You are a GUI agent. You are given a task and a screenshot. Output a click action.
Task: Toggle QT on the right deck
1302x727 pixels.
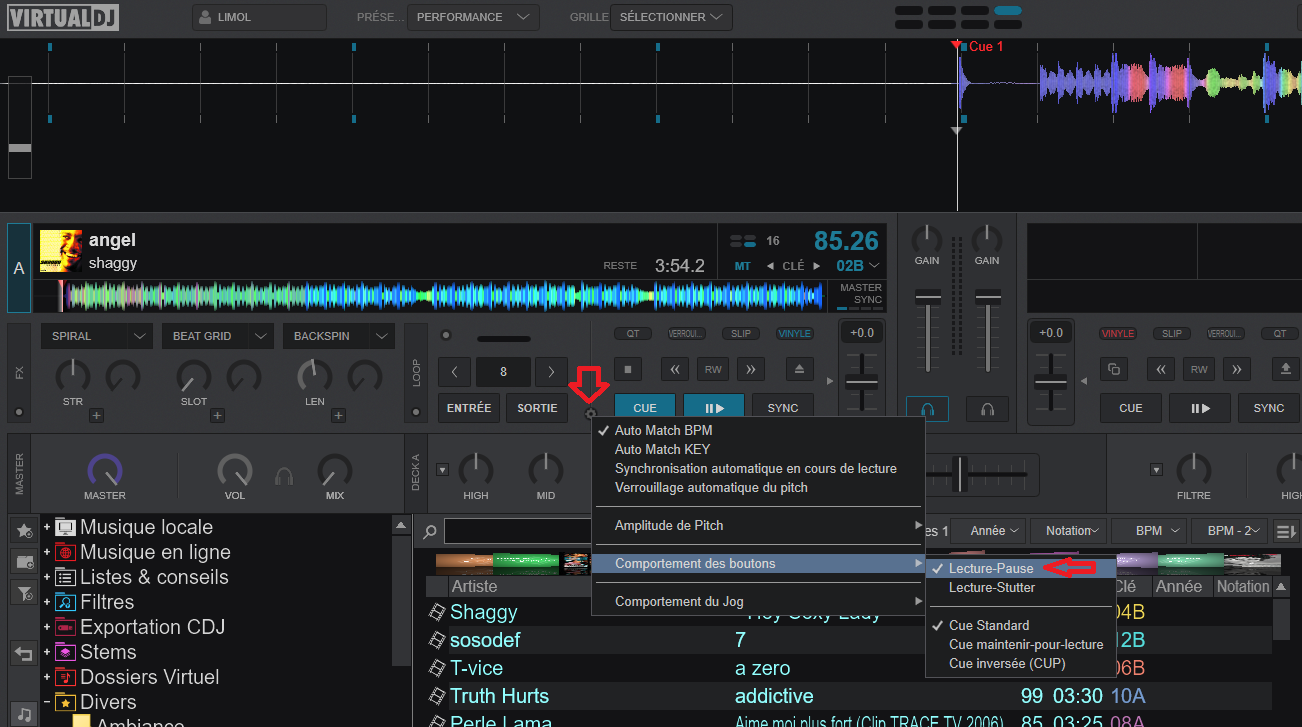point(1279,333)
